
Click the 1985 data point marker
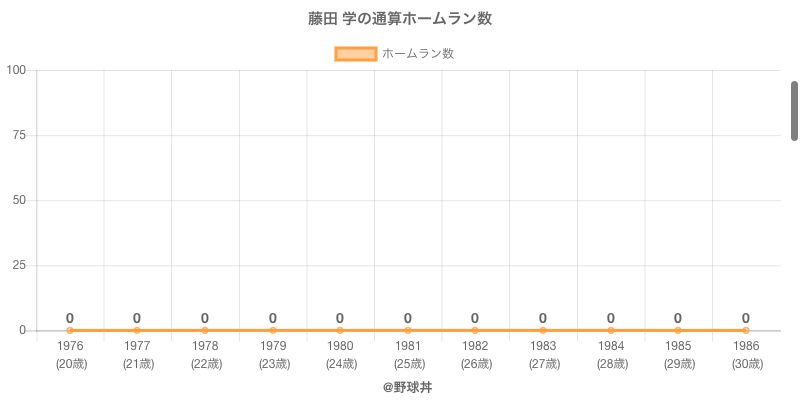(x=678, y=330)
